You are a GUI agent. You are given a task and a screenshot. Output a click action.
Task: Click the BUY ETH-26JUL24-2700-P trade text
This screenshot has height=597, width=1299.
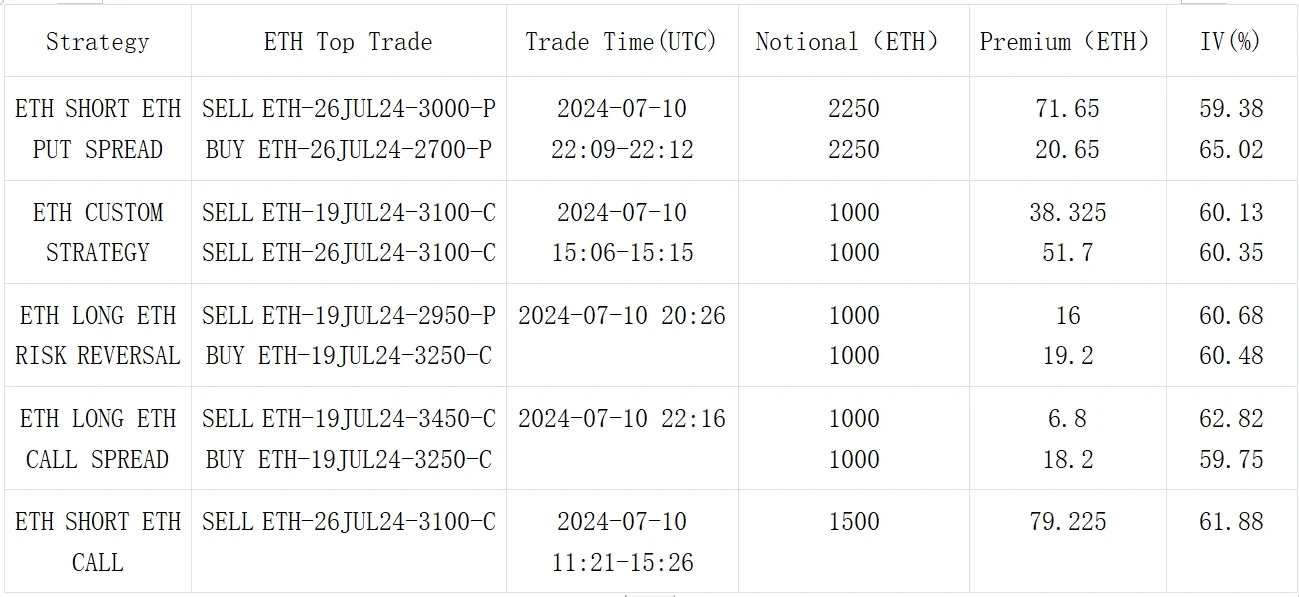348,150
